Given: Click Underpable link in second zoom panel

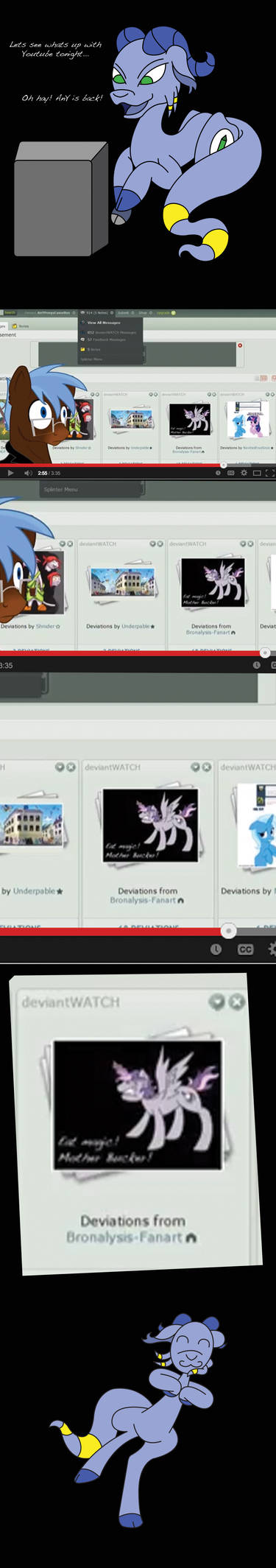Looking at the screenshot, I should click(135, 626).
